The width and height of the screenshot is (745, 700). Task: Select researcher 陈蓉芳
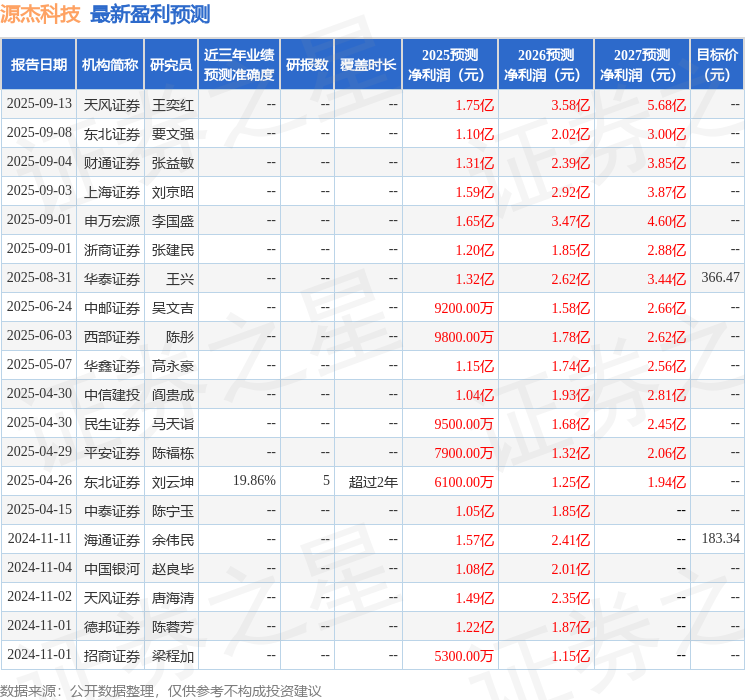172,627
